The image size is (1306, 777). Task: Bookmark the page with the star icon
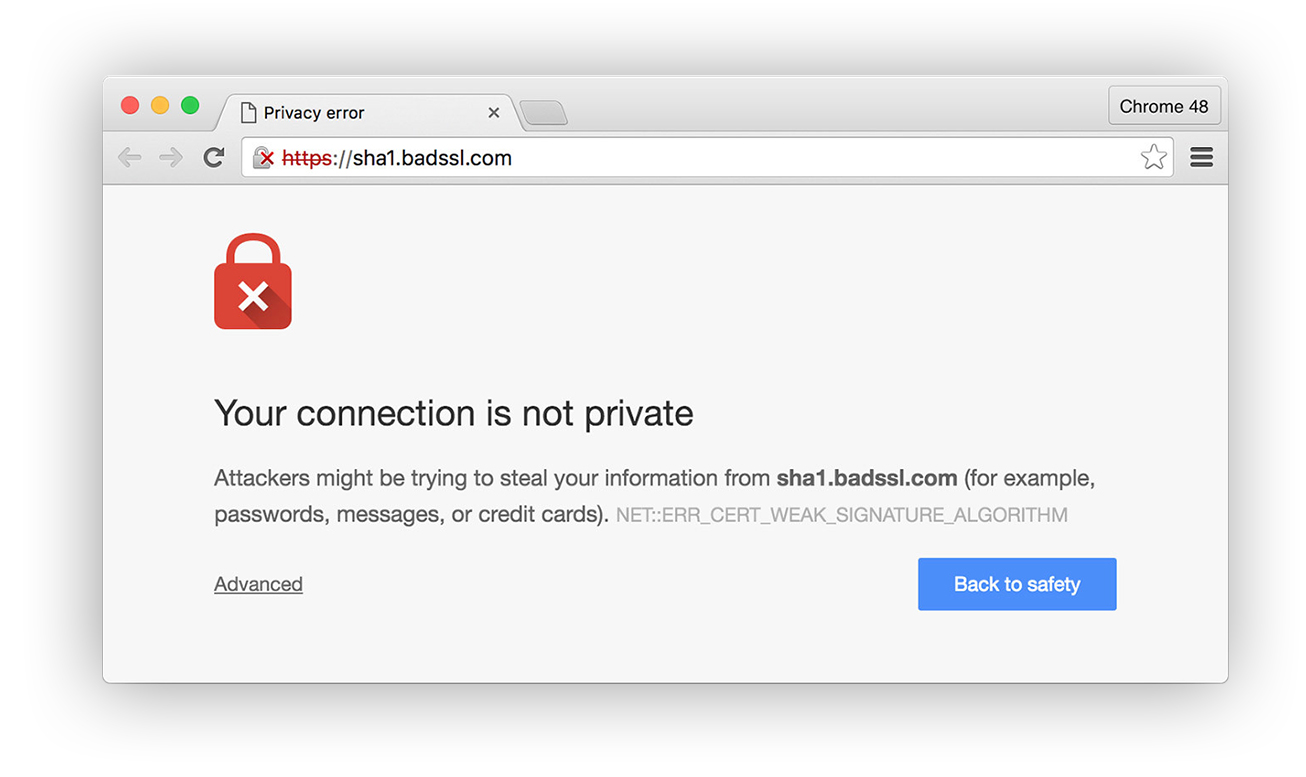[x=1154, y=157]
